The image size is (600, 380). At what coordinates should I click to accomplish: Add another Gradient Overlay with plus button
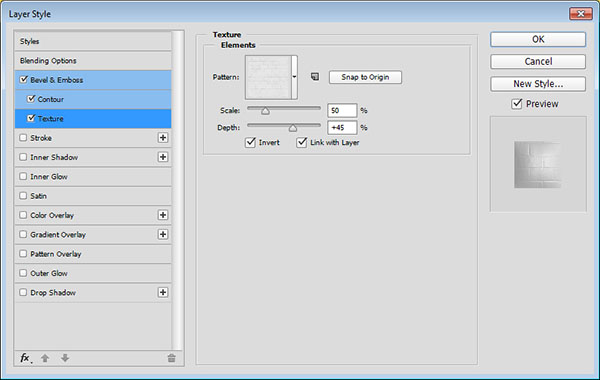tap(163, 234)
